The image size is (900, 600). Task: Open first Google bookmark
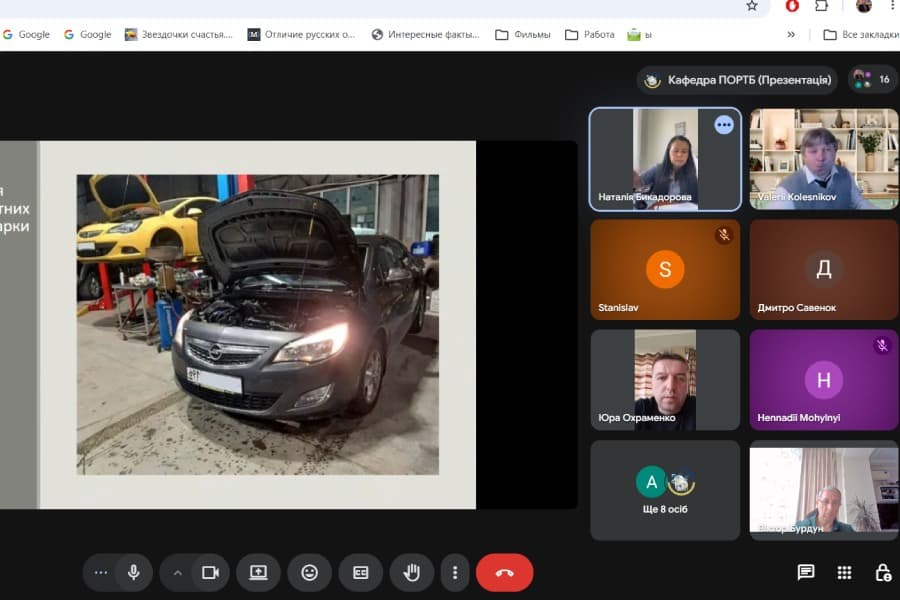(x=26, y=34)
